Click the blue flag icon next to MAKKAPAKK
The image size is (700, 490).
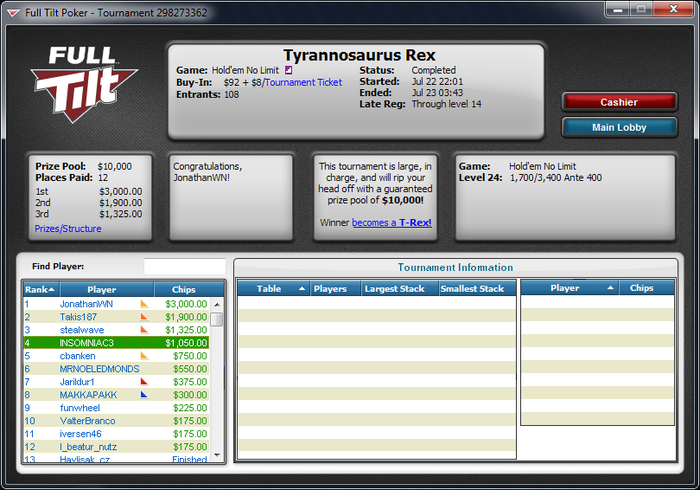tap(144, 394)
